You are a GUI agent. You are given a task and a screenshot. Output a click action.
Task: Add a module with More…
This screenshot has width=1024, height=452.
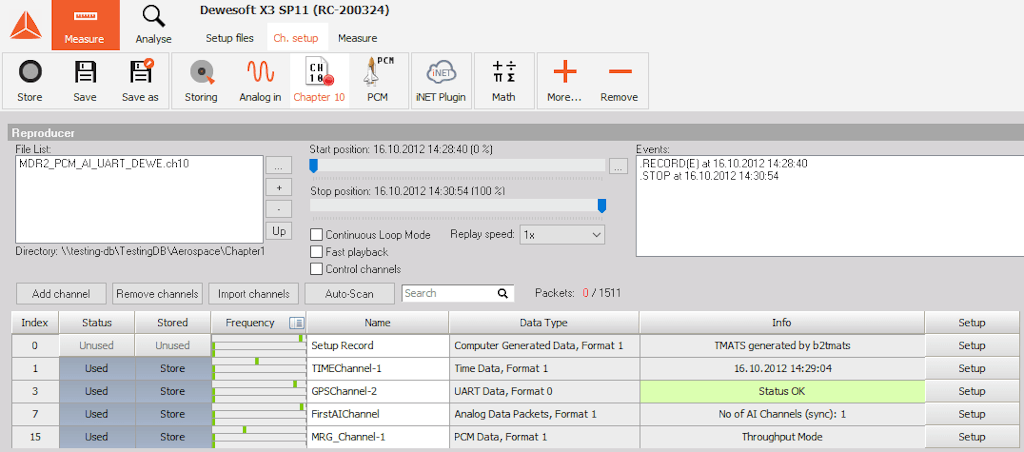point(564,80)
